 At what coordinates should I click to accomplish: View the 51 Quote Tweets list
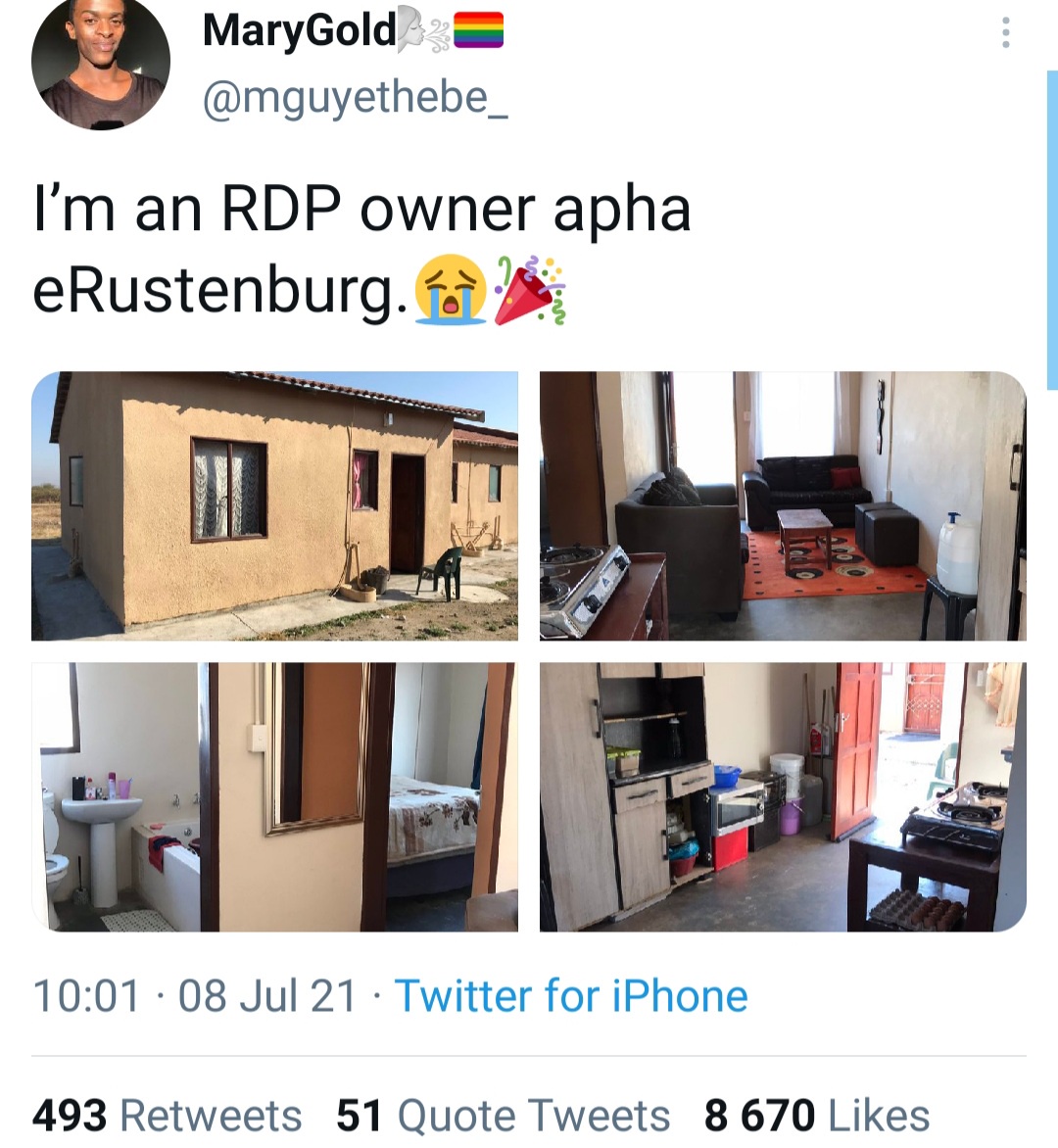[x=503, y=1115]
